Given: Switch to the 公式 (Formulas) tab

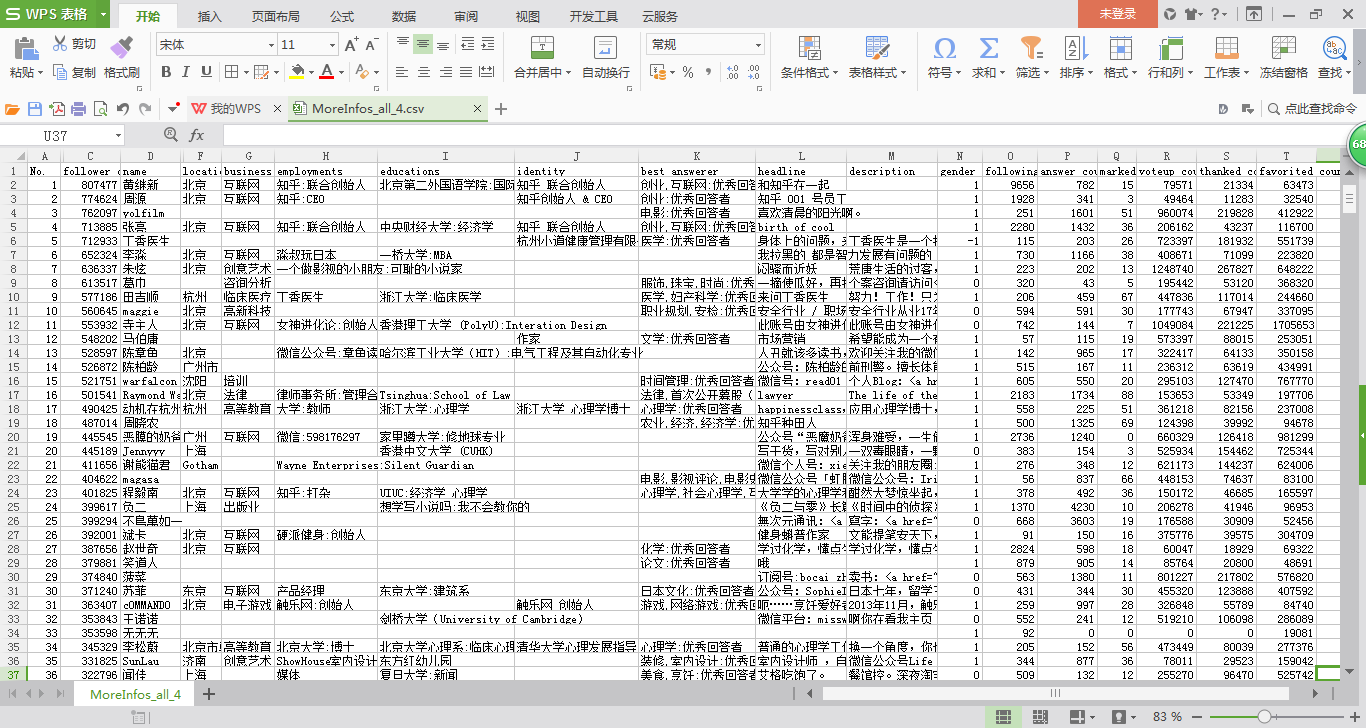Looking at the screenshot, I should (x=342, y=16).
